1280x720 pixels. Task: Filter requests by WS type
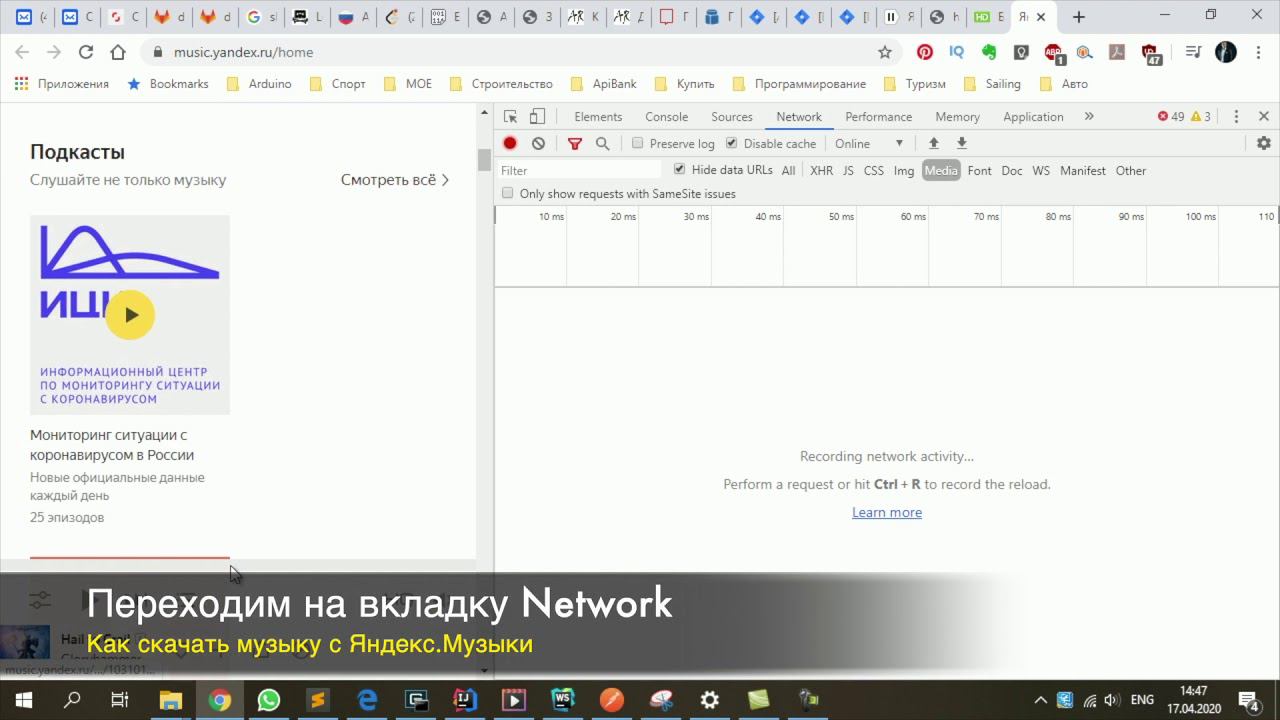pos(1041,171)
